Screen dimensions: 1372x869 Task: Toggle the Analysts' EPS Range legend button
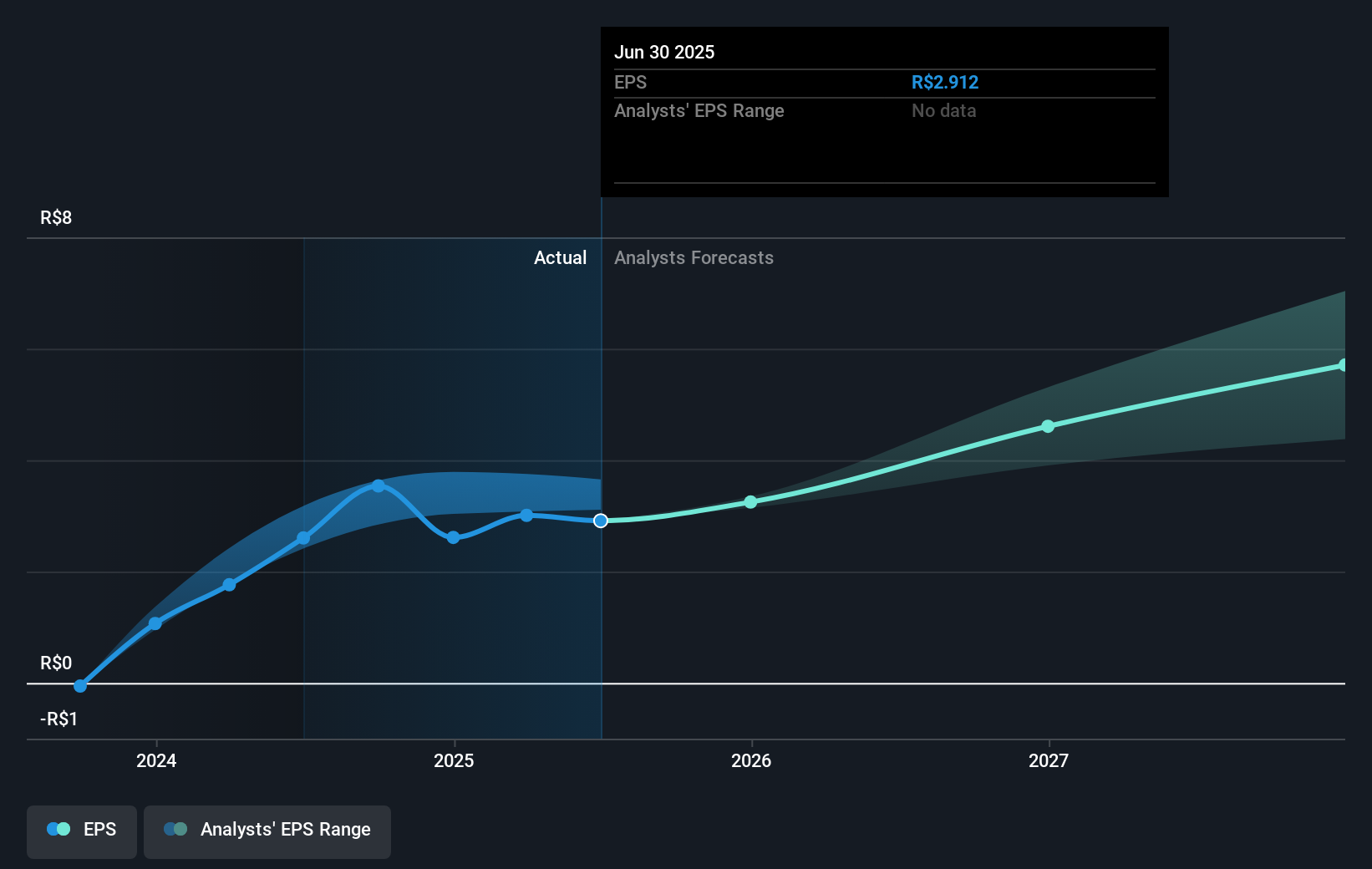pyautogui.click(x=267, y=831)
